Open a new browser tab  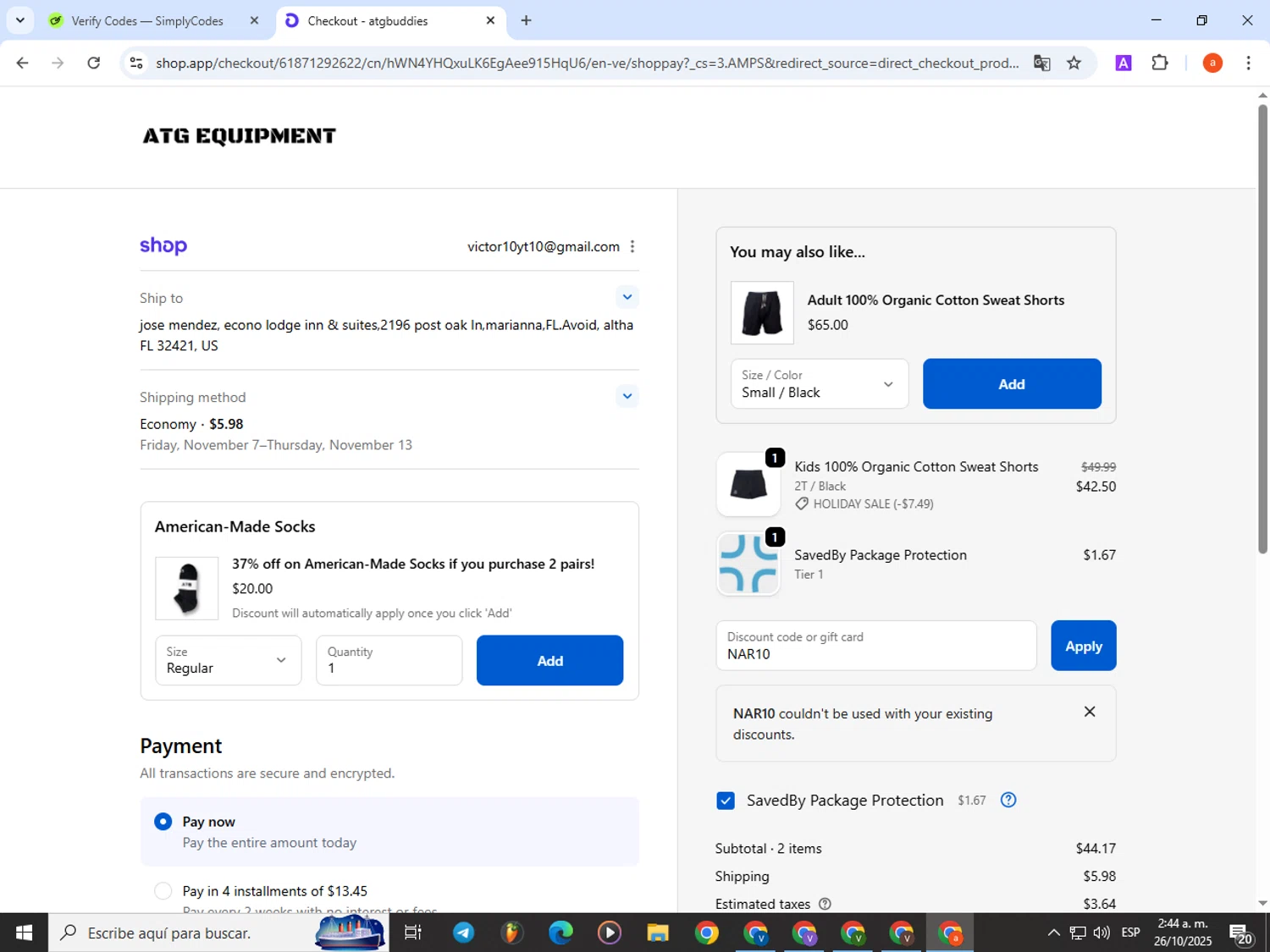coord(526,20)
